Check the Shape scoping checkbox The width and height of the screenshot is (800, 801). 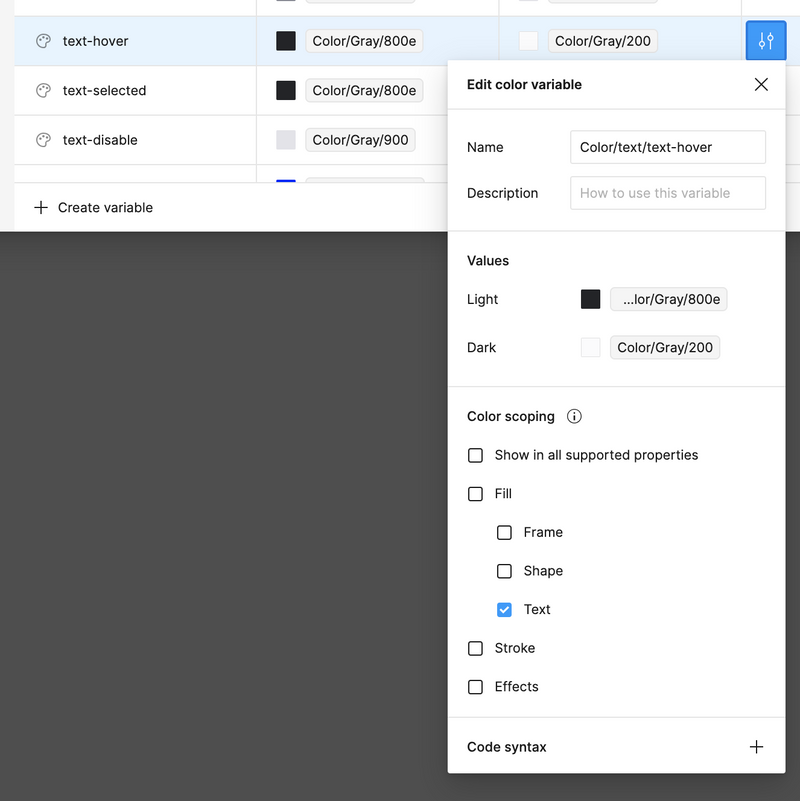pos(504,571)
